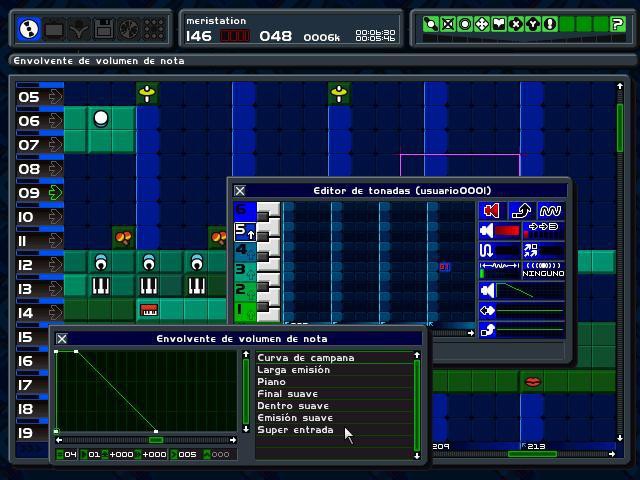
Task: Click the microphone record icon in top toolbar
Action: [x=78, y=29]
